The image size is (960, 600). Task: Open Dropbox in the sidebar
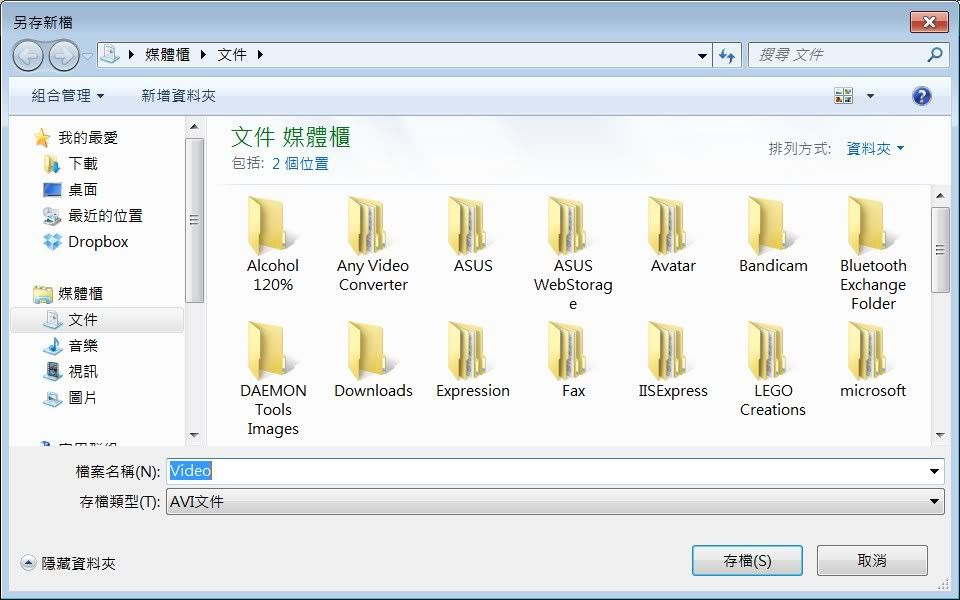pos(86,242)
